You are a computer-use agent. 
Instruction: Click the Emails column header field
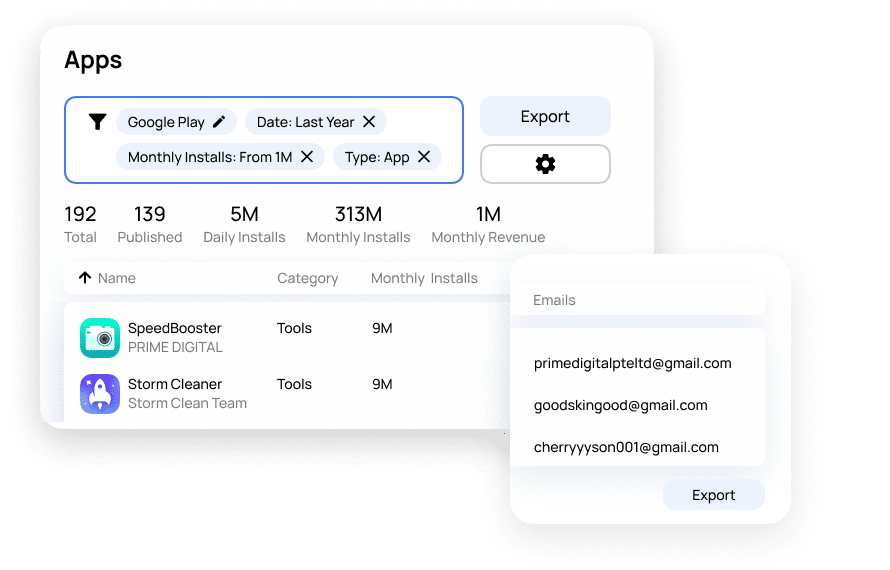click(637, 300)
